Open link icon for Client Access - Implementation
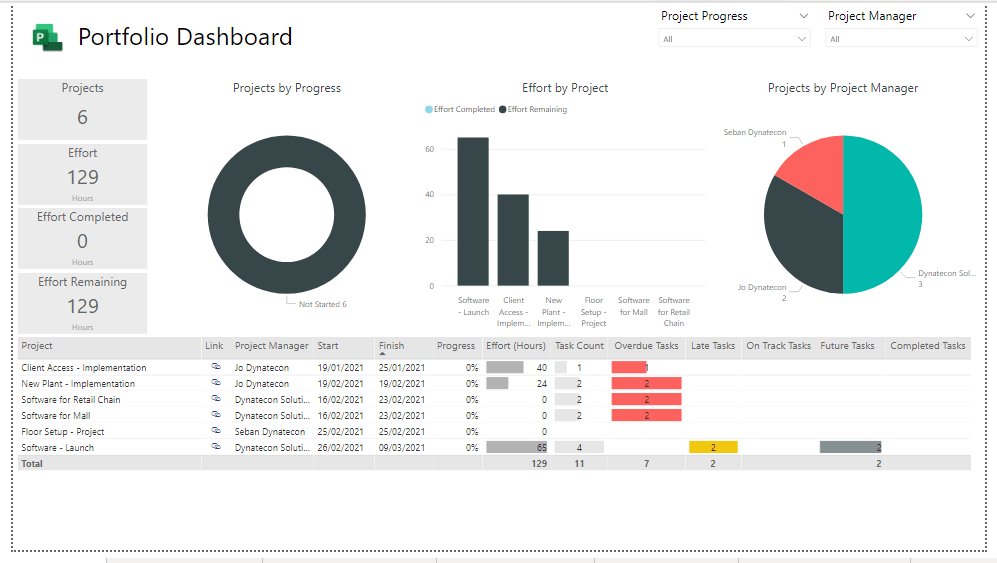997x563 pixels. pos(215,368)
